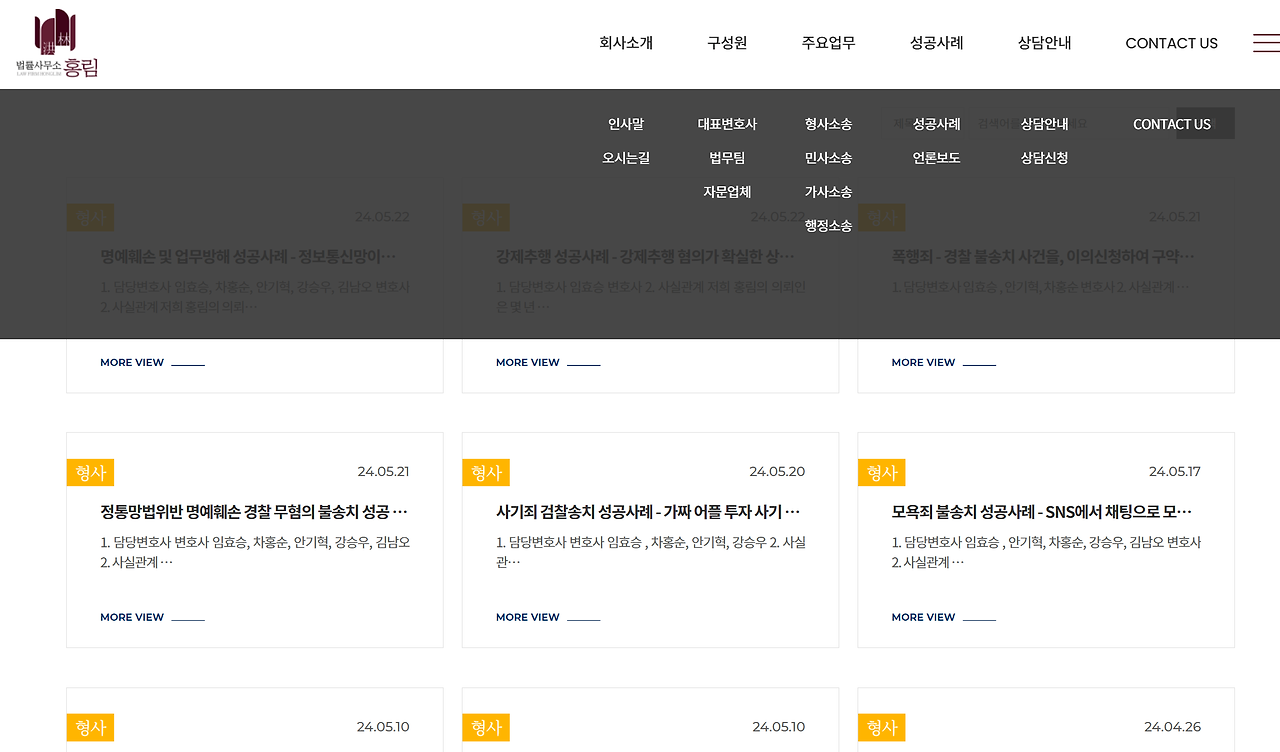Click MORE VIEW on 사기죄 검찰송치 card
This screenshot has height=752, width=1280.
pyautogui.click(x=548, y=618)
